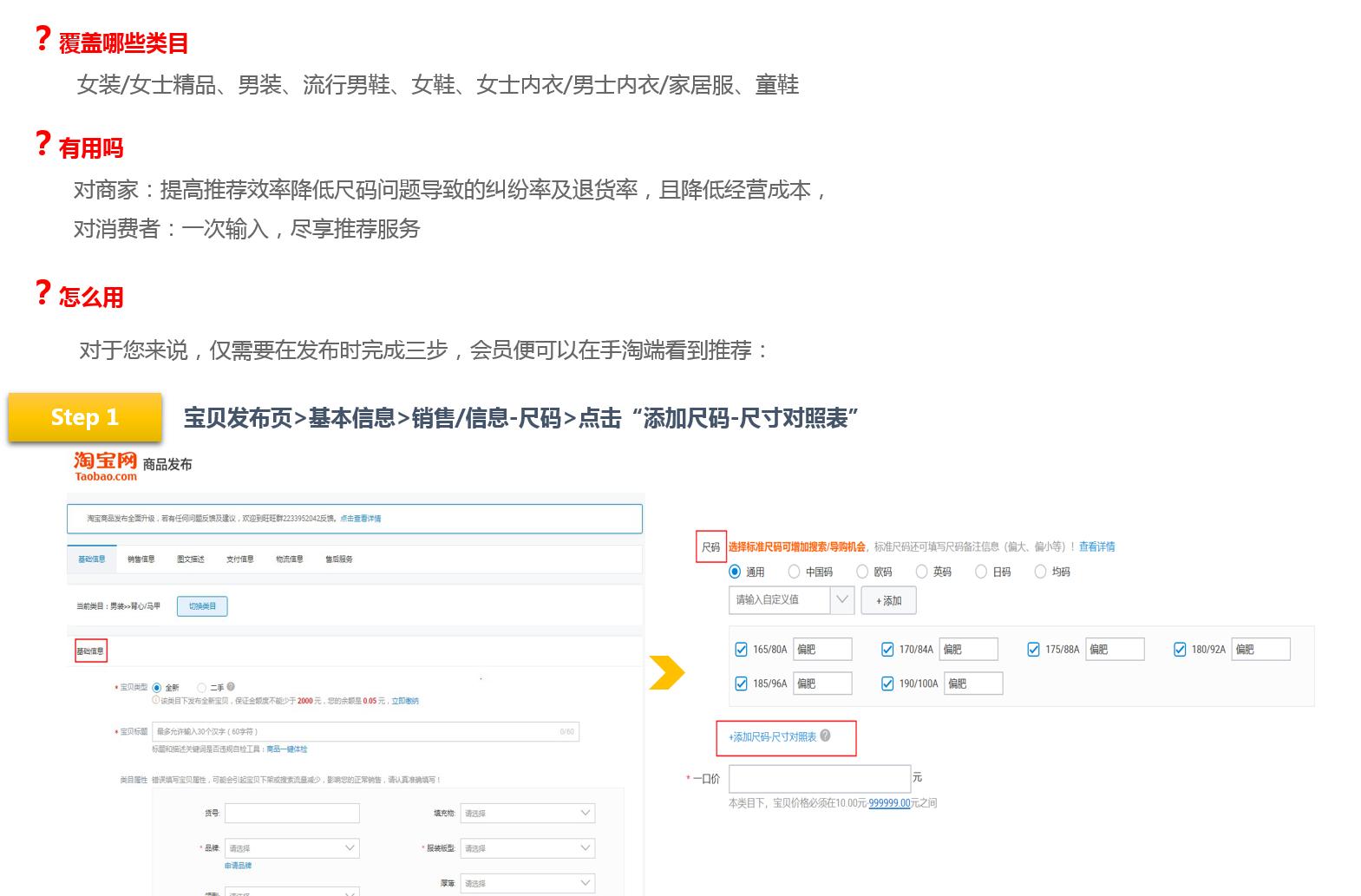Uncheck the 180/92A size checkbox
1361x896 pixels.
[1180, 649]
